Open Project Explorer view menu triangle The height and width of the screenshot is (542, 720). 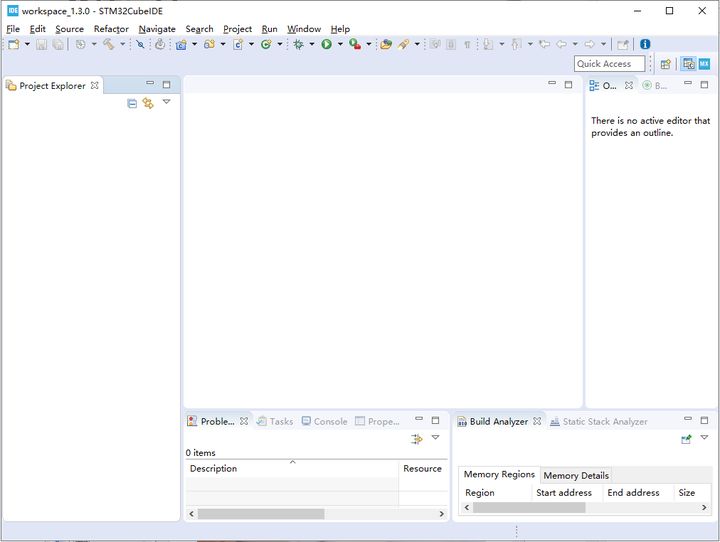(x=167, y=102)
